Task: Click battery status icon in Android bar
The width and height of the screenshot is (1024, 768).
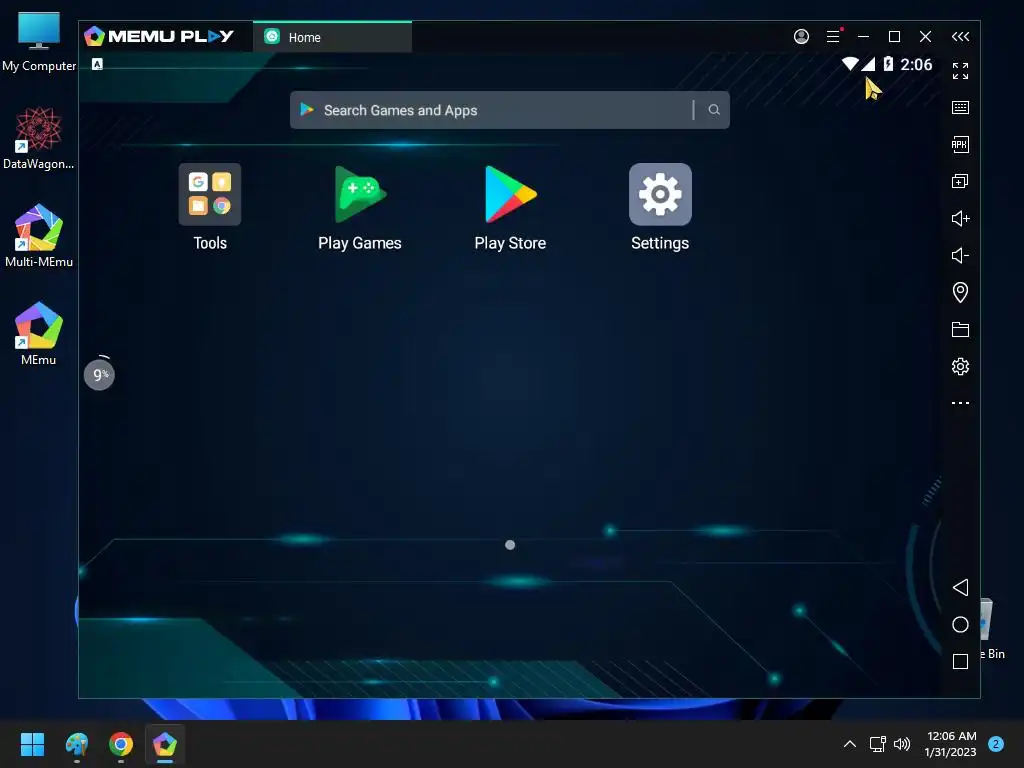Action: [x=888, y=64]
